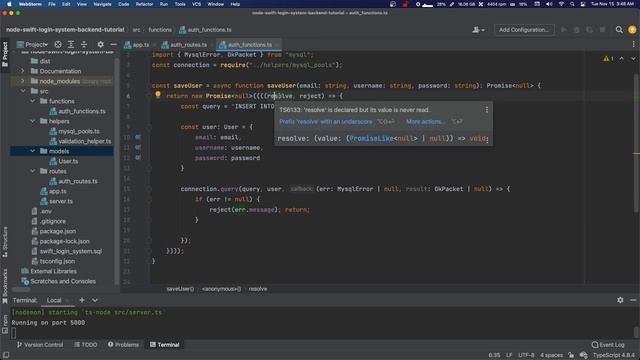Open the Problems tool window button
The width and height of the screenshot is (640, 360).
click(x=123, y=344)
